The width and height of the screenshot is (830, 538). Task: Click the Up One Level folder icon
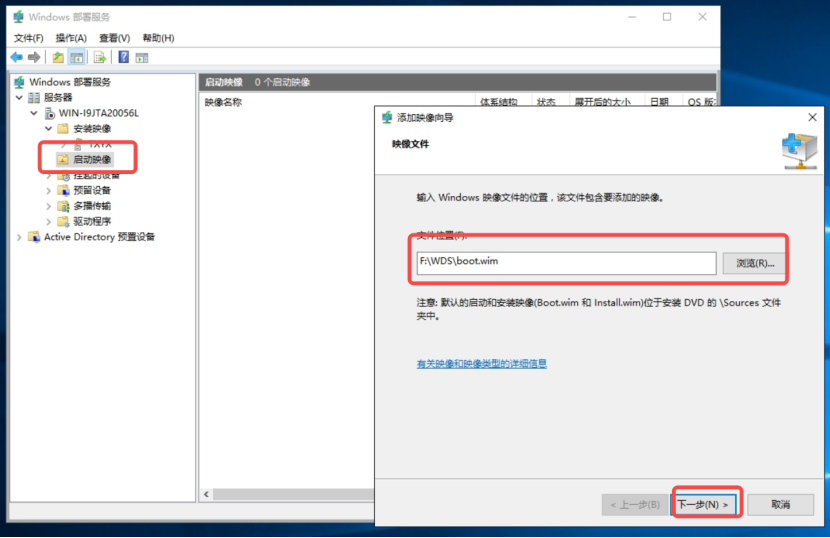(58, 57)
